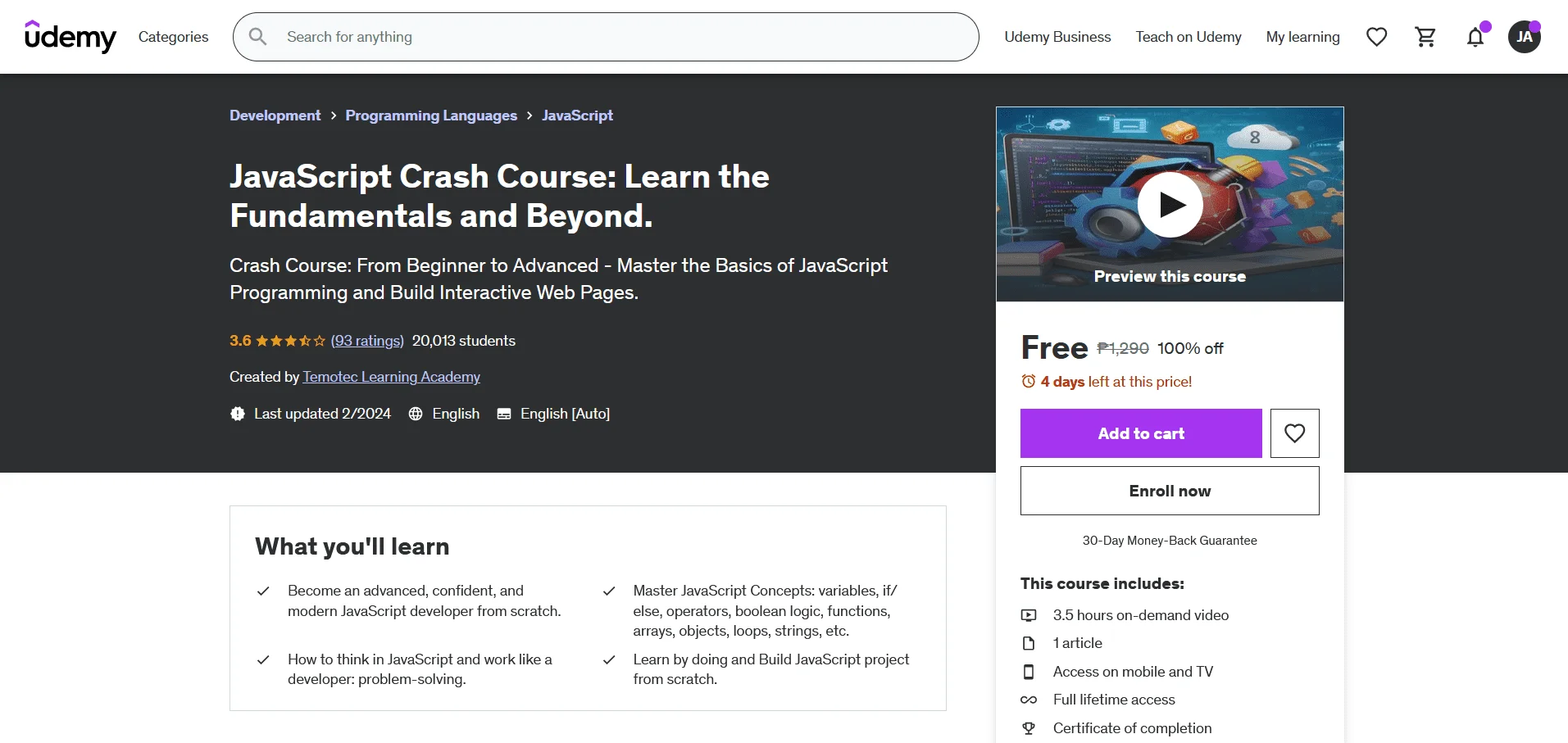This screenshot has width=1568, height=743.
Task: Click 'This course includes:' heading
Action: [1102, 584]
